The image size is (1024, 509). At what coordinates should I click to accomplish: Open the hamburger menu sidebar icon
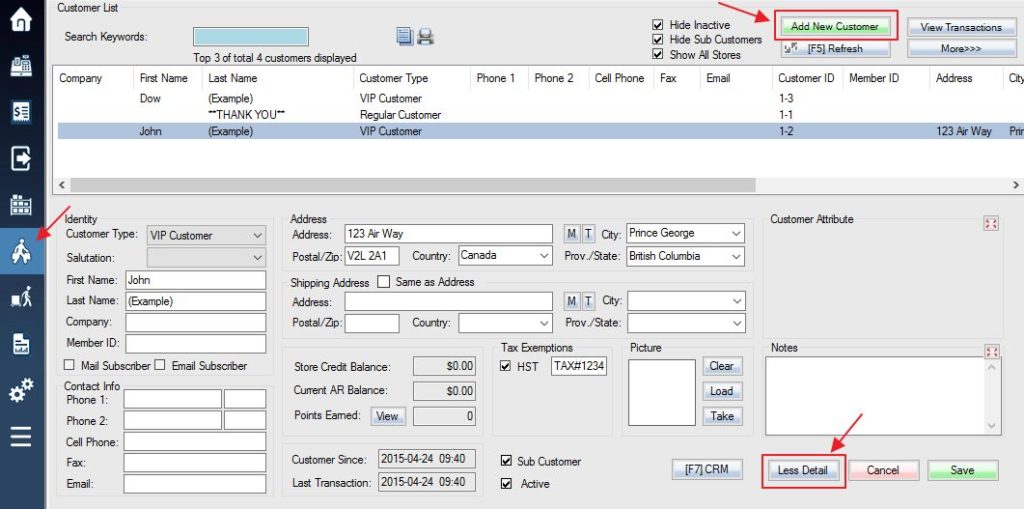click(x=22, y=436)
